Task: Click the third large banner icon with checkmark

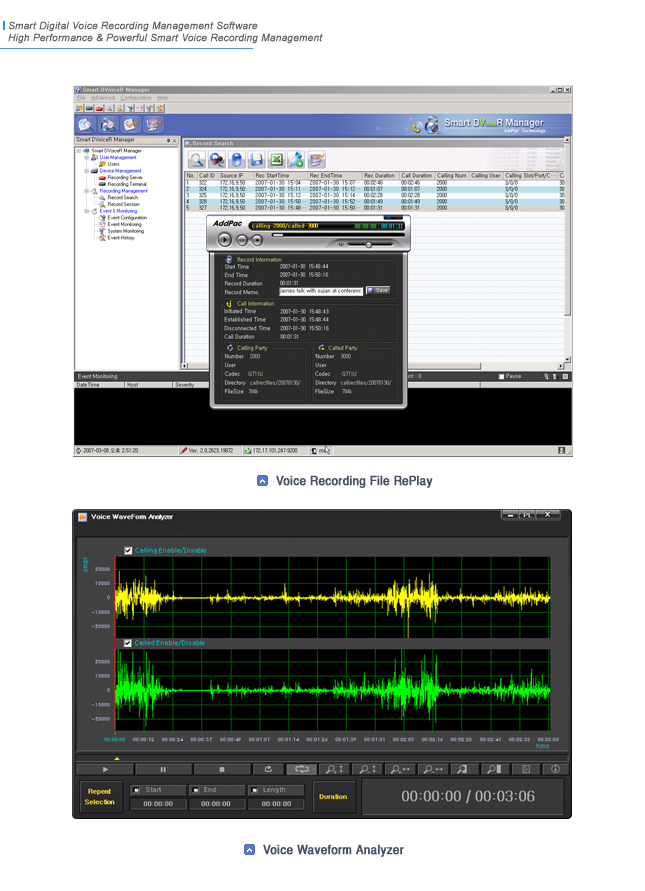Action: coord(131,124)
